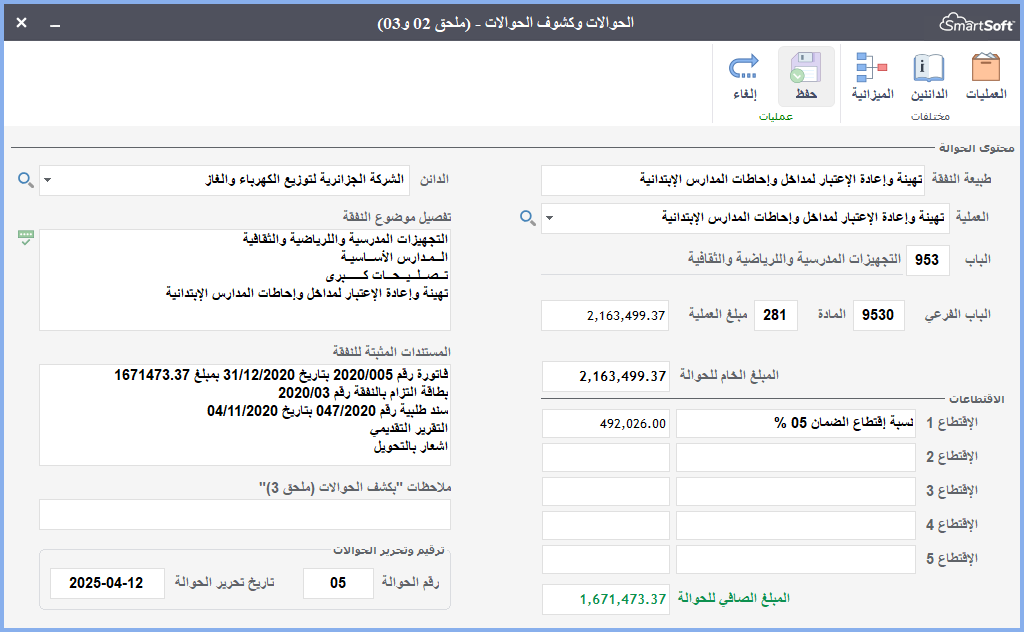Click the search magnifier next to الدائن field

tap(26, 181)
